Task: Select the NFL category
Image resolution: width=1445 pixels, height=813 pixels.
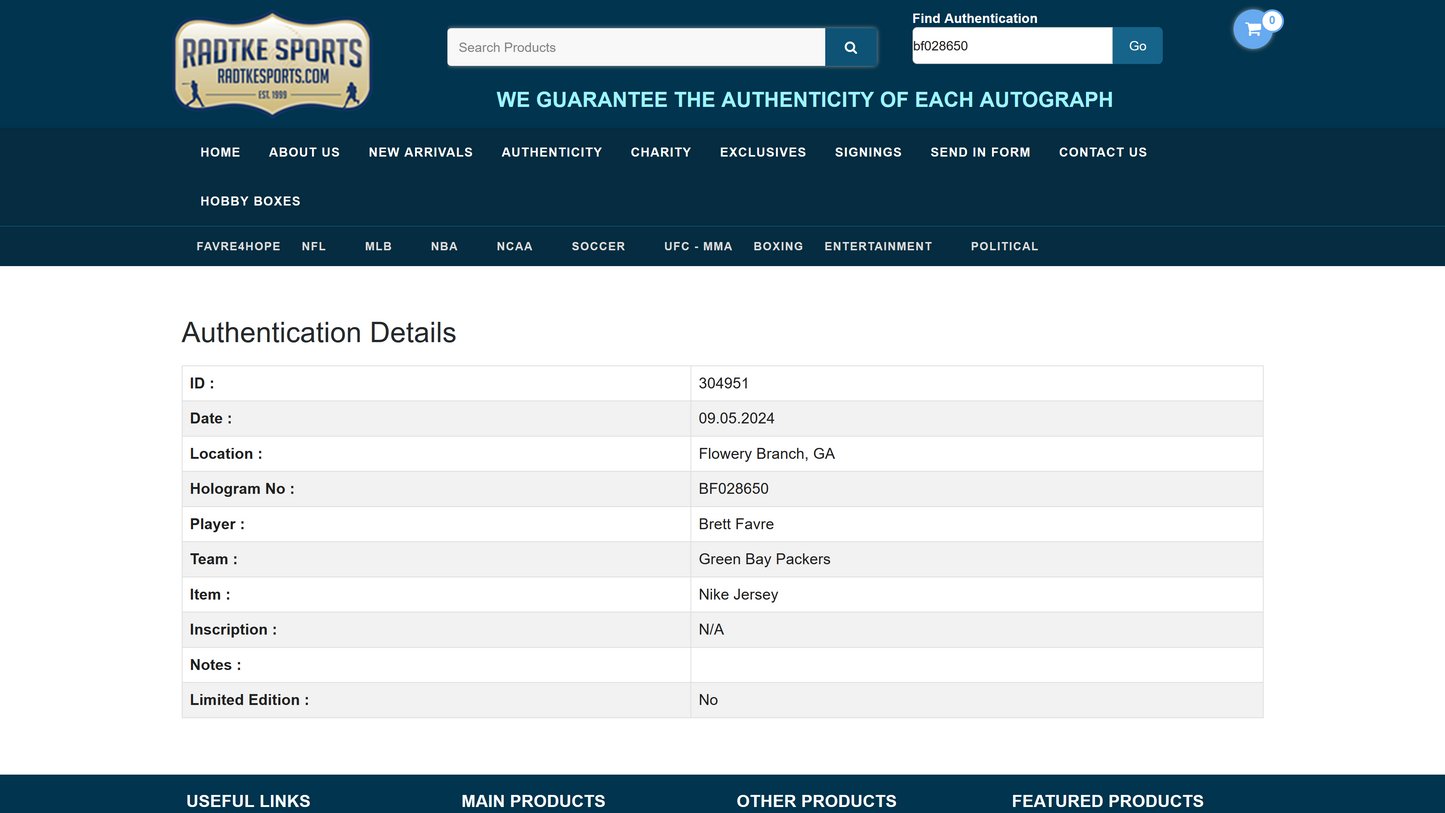Action: pyautogui.click(x=314, y=246)
